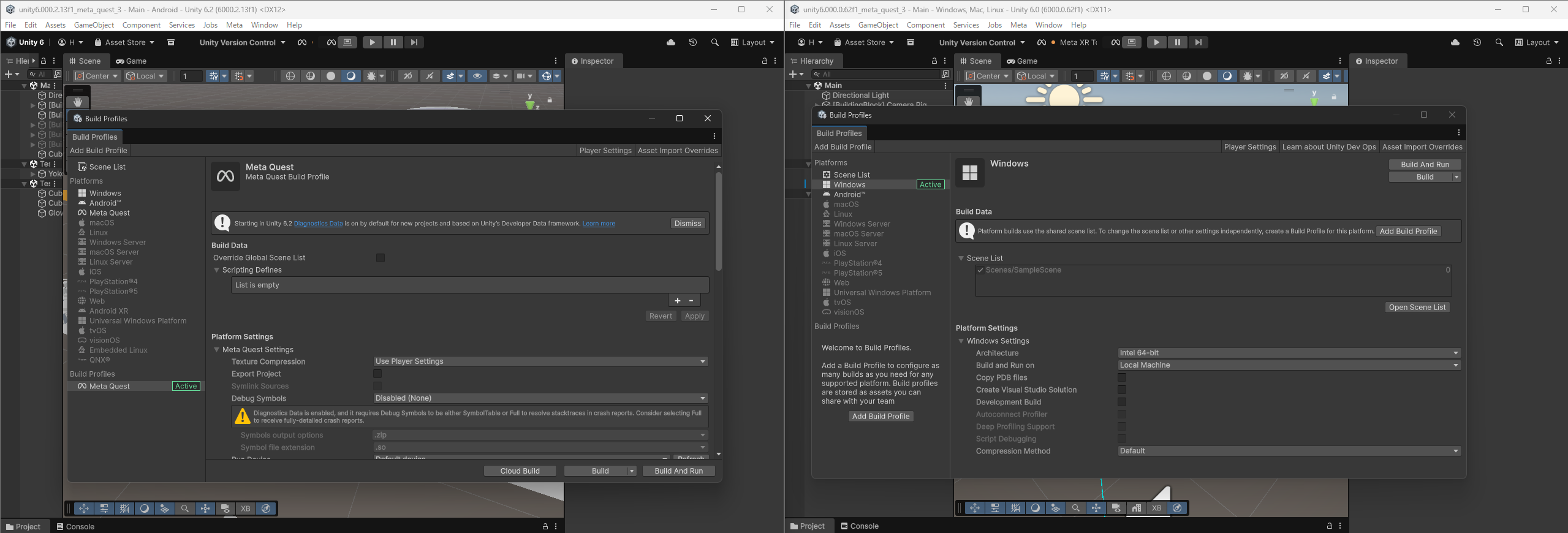Click Build And Run in Meta Quest profile
The width and height of the screenshot is (1568, 533).
click(678, 471)
